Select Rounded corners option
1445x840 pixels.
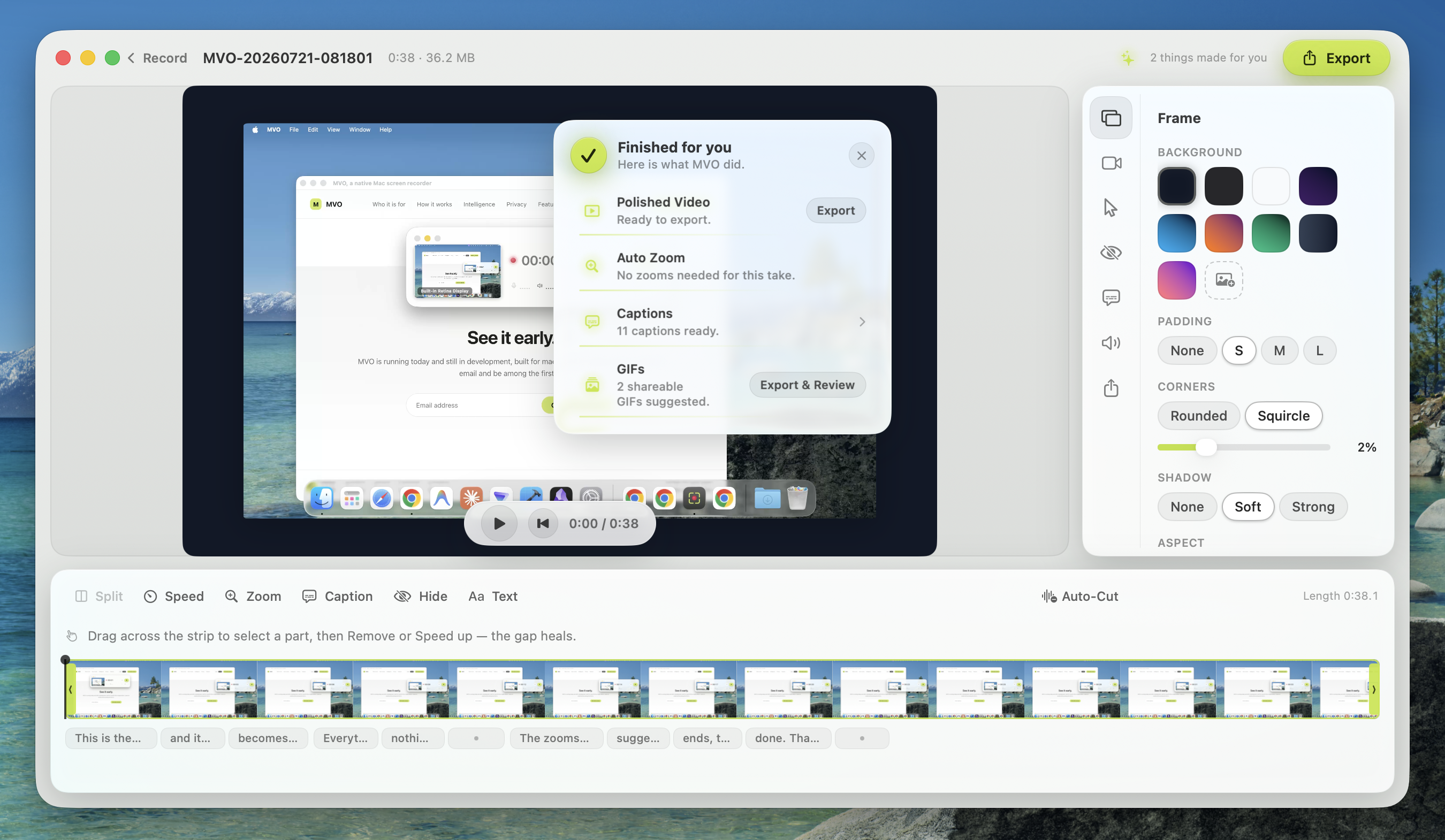coord(1198,416)
